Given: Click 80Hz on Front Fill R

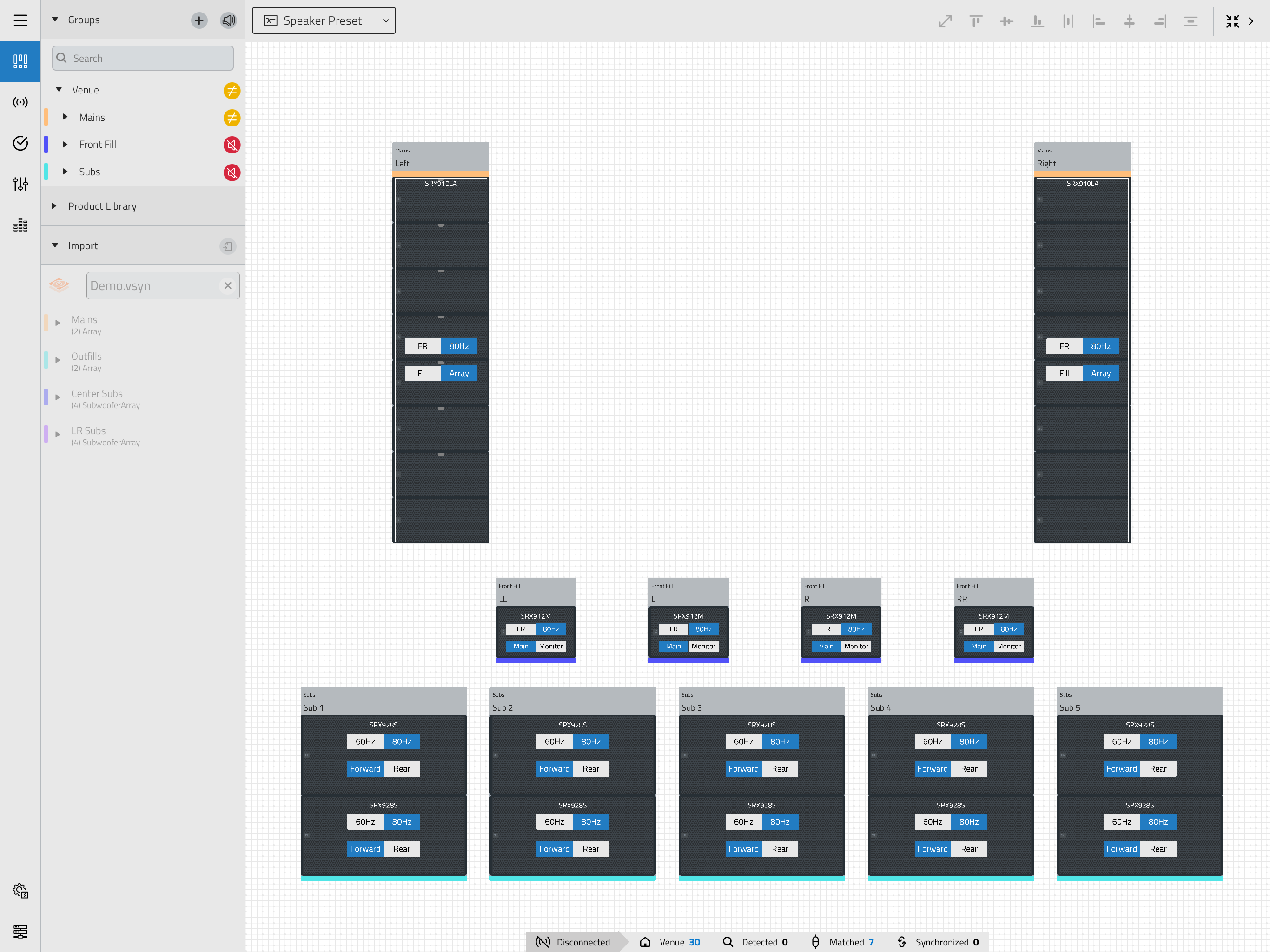Looking at the screenshot, I should 855,629.
